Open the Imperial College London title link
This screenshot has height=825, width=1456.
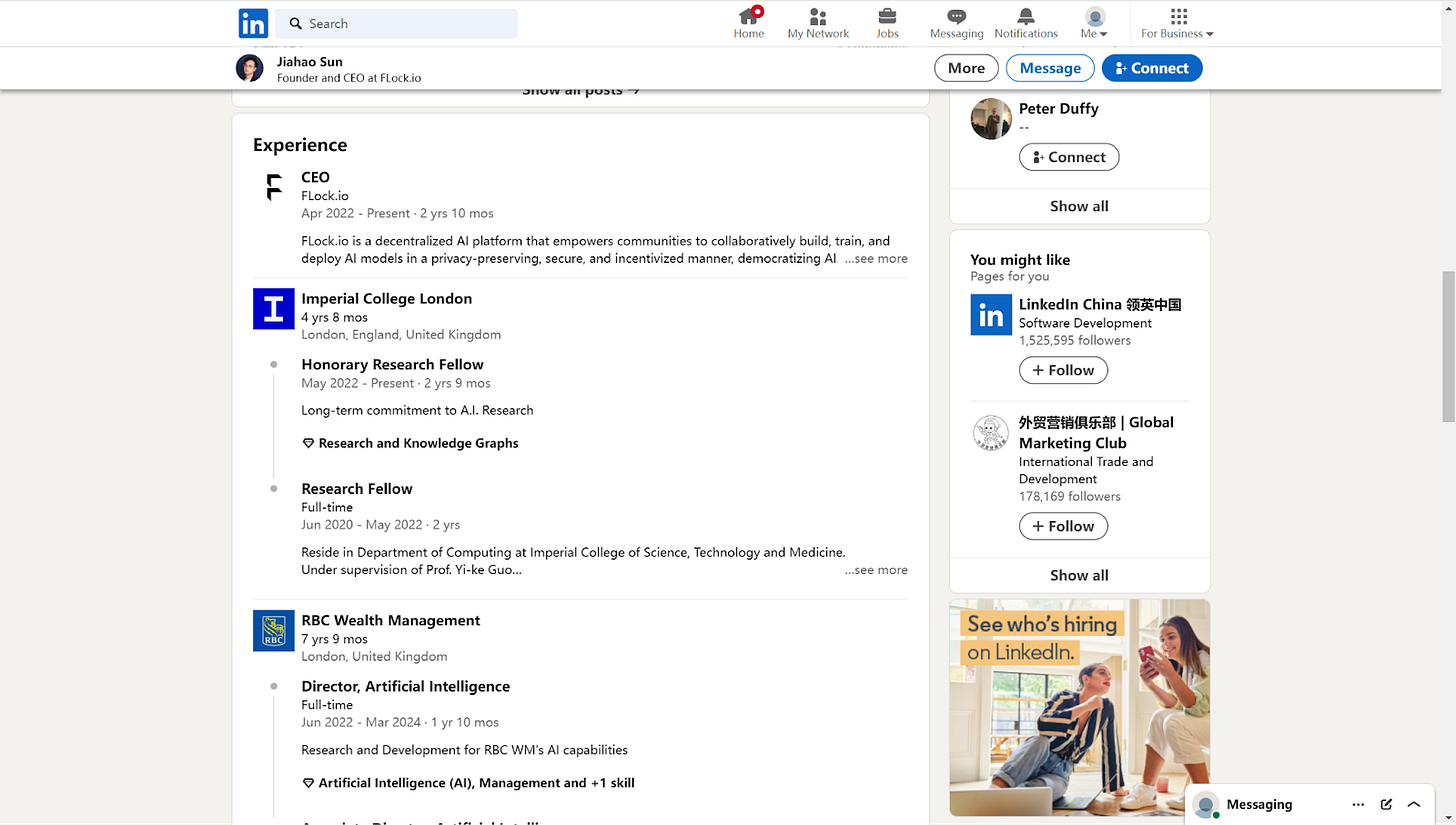[386, 298]
